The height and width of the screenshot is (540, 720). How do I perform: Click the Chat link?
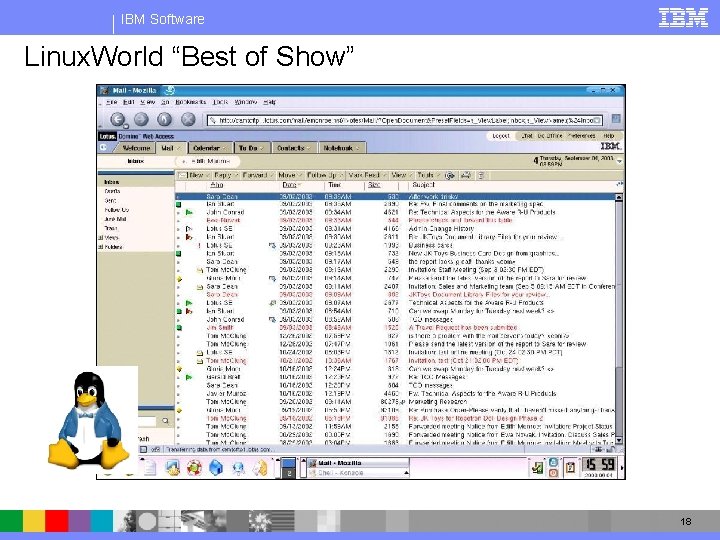pyautogui.click(x=527, y=136)
